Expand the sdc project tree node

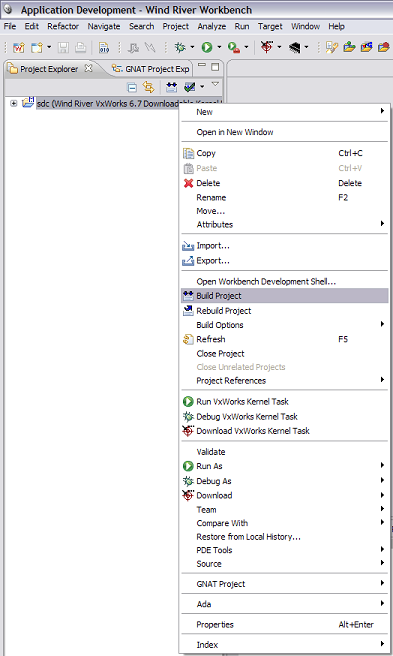click(14, 103)
